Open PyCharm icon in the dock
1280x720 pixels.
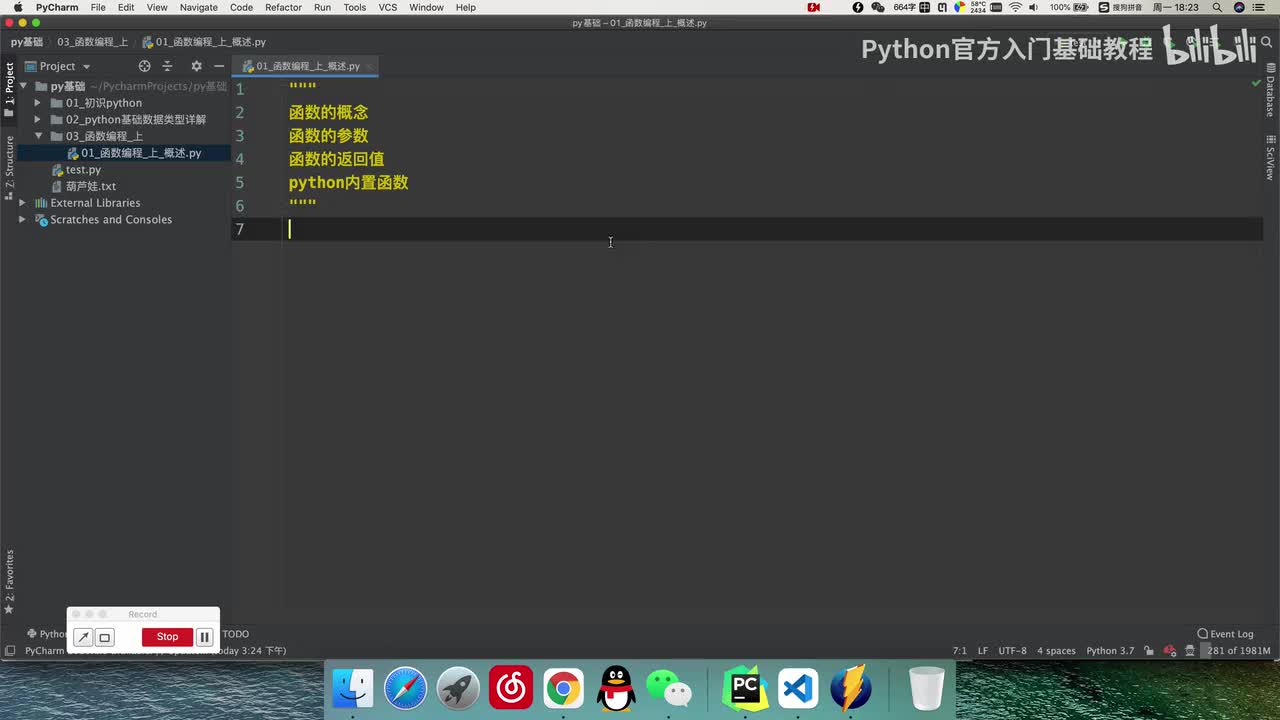[745, 689]
